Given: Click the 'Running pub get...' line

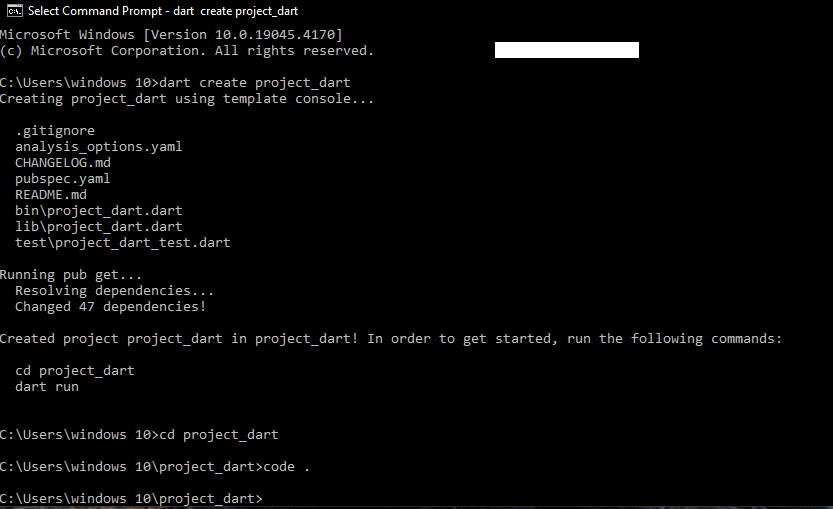Looking at the screenshot, I should pos(71,274).
